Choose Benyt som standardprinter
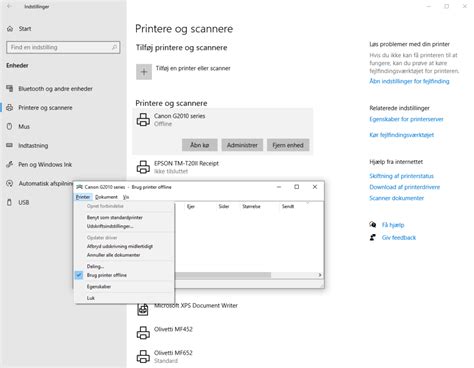 coord(114,217)
